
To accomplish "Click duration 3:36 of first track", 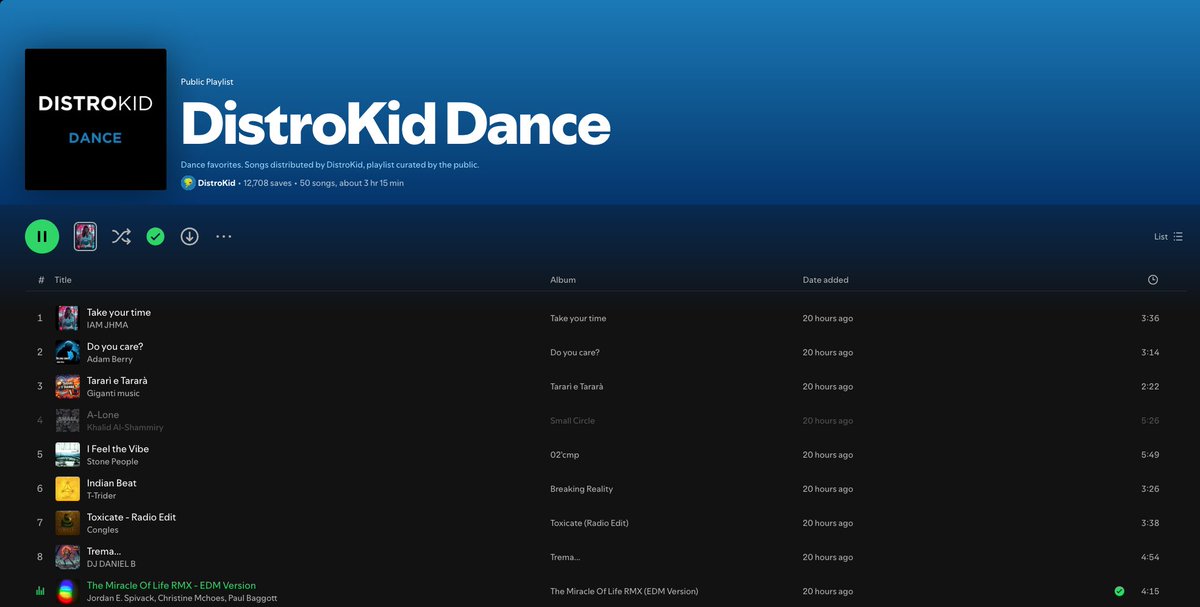I will pos(1150,318).
